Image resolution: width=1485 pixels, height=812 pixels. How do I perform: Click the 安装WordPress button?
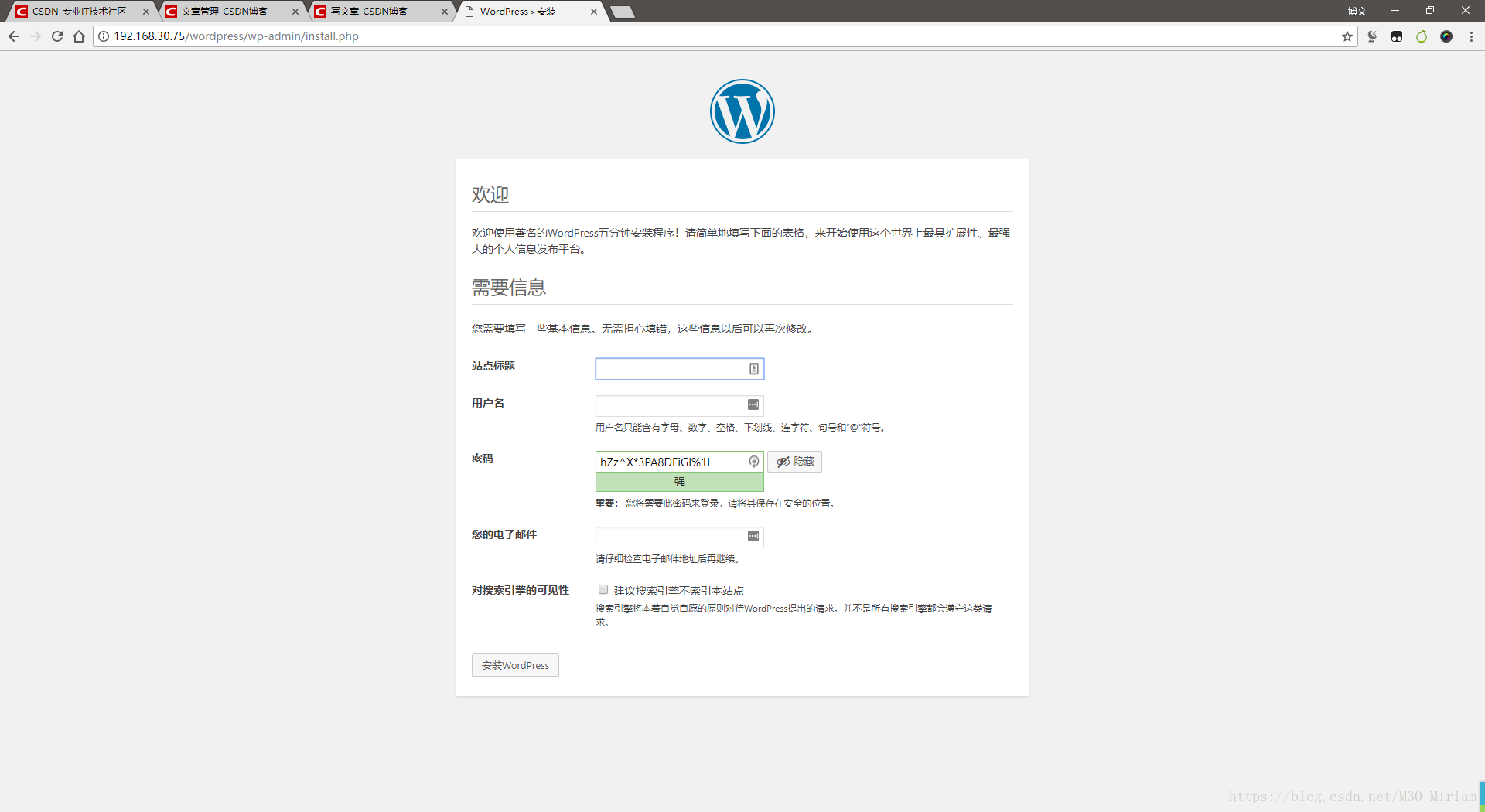[515, 665]
